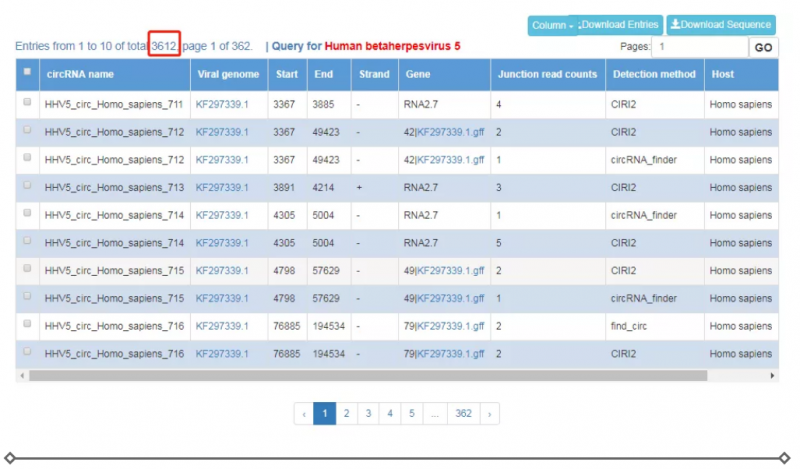
Task: Click the Pages input field
Action: pos(699,47)
